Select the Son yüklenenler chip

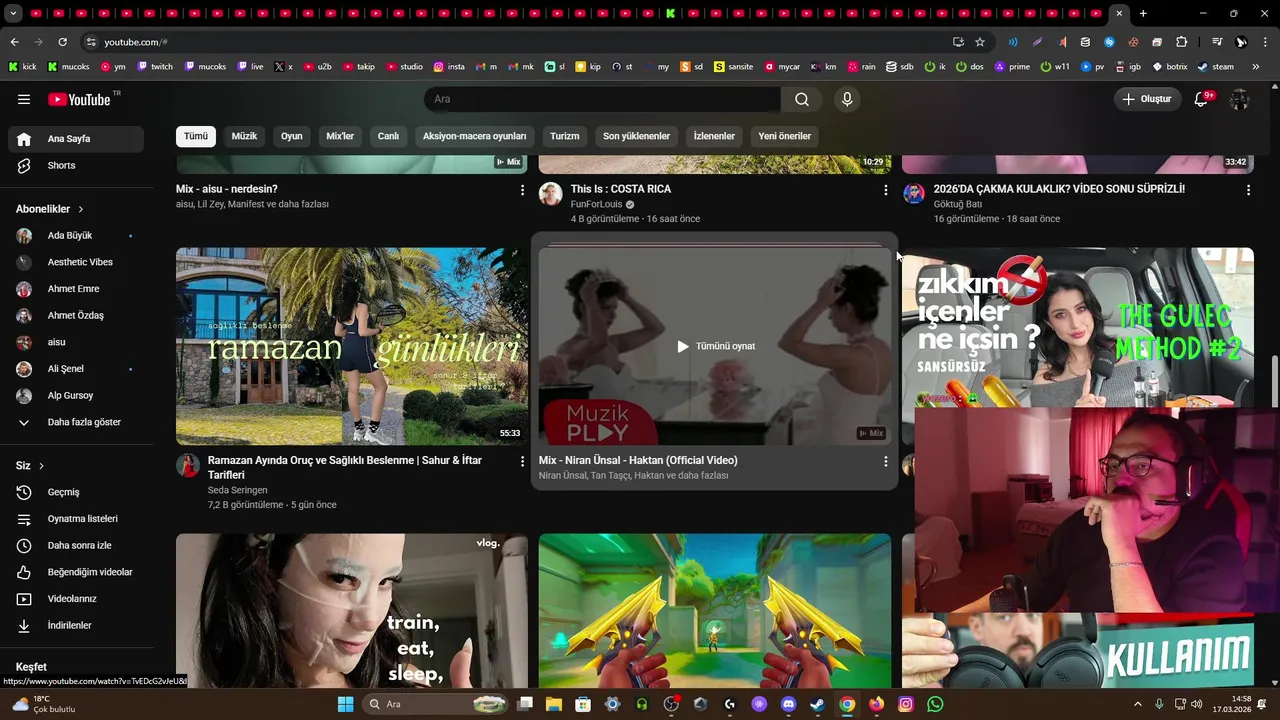pos(636,136)
